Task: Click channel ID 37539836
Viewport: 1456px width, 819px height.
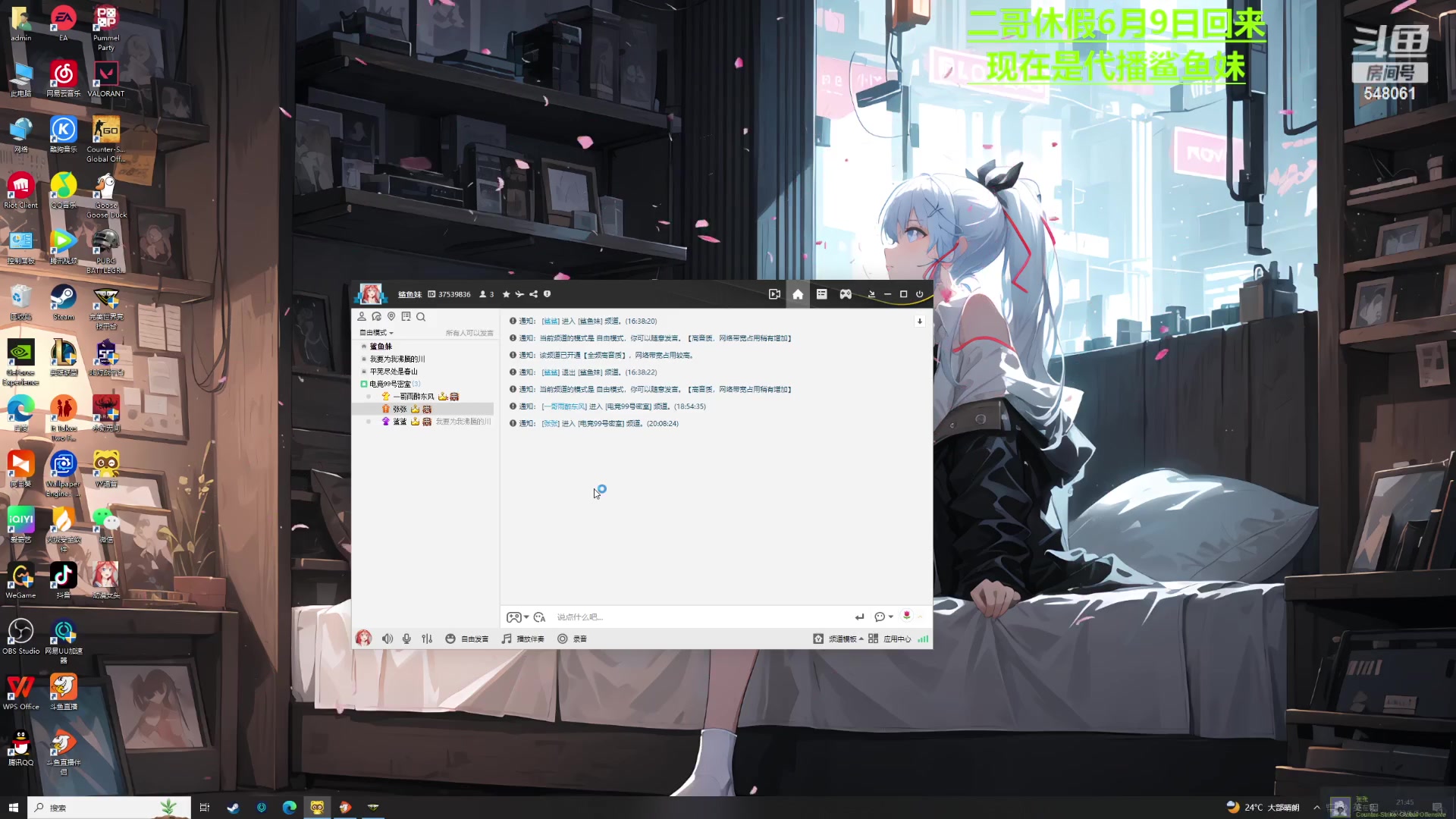Action: 454,294
